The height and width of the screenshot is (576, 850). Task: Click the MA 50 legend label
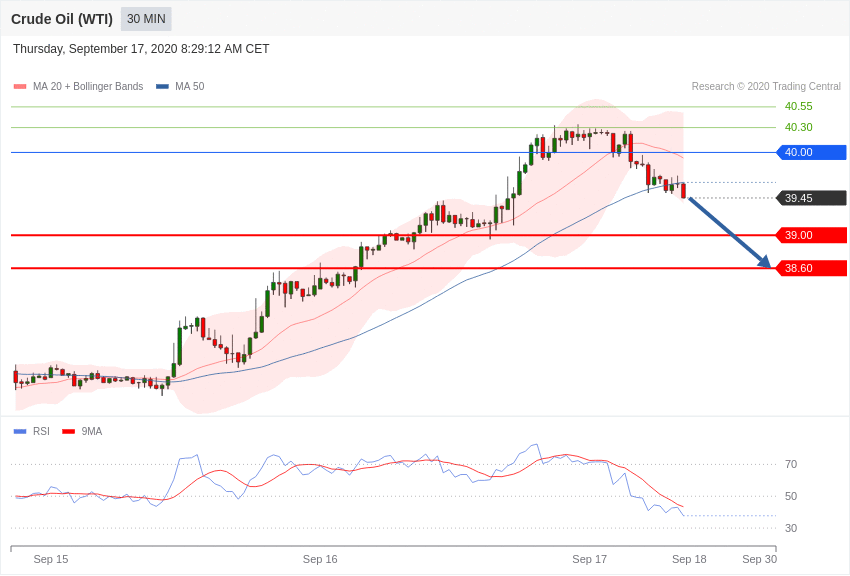point(190,86)
